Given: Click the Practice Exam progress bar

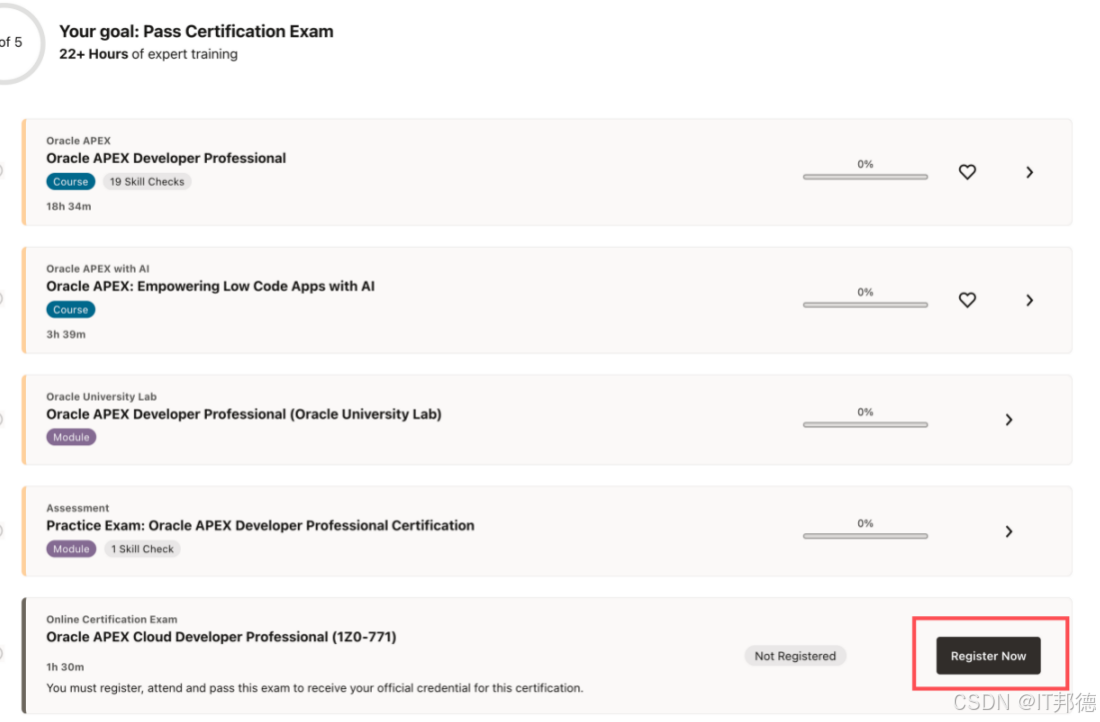Looking at the screenshot, I should (x=865, y=536).
